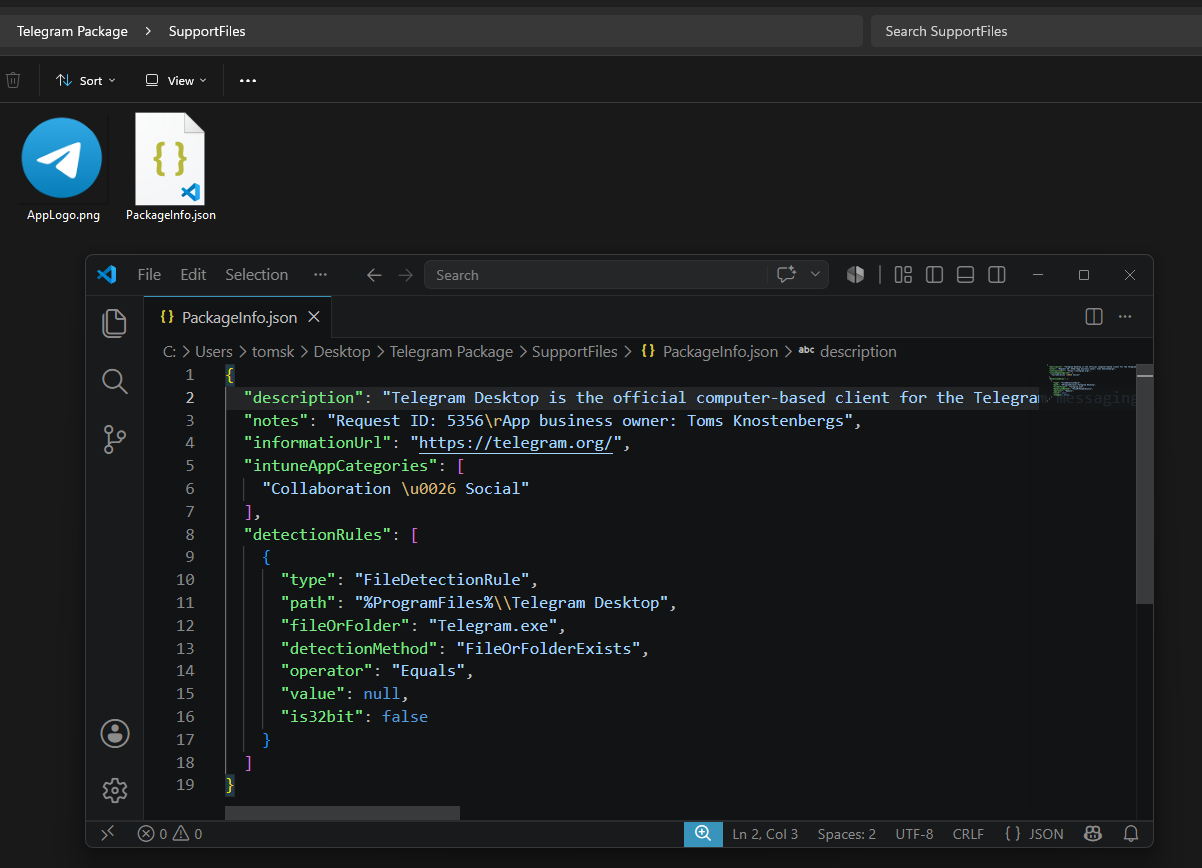Open the Selection menu in VS Code

[256, 275]
